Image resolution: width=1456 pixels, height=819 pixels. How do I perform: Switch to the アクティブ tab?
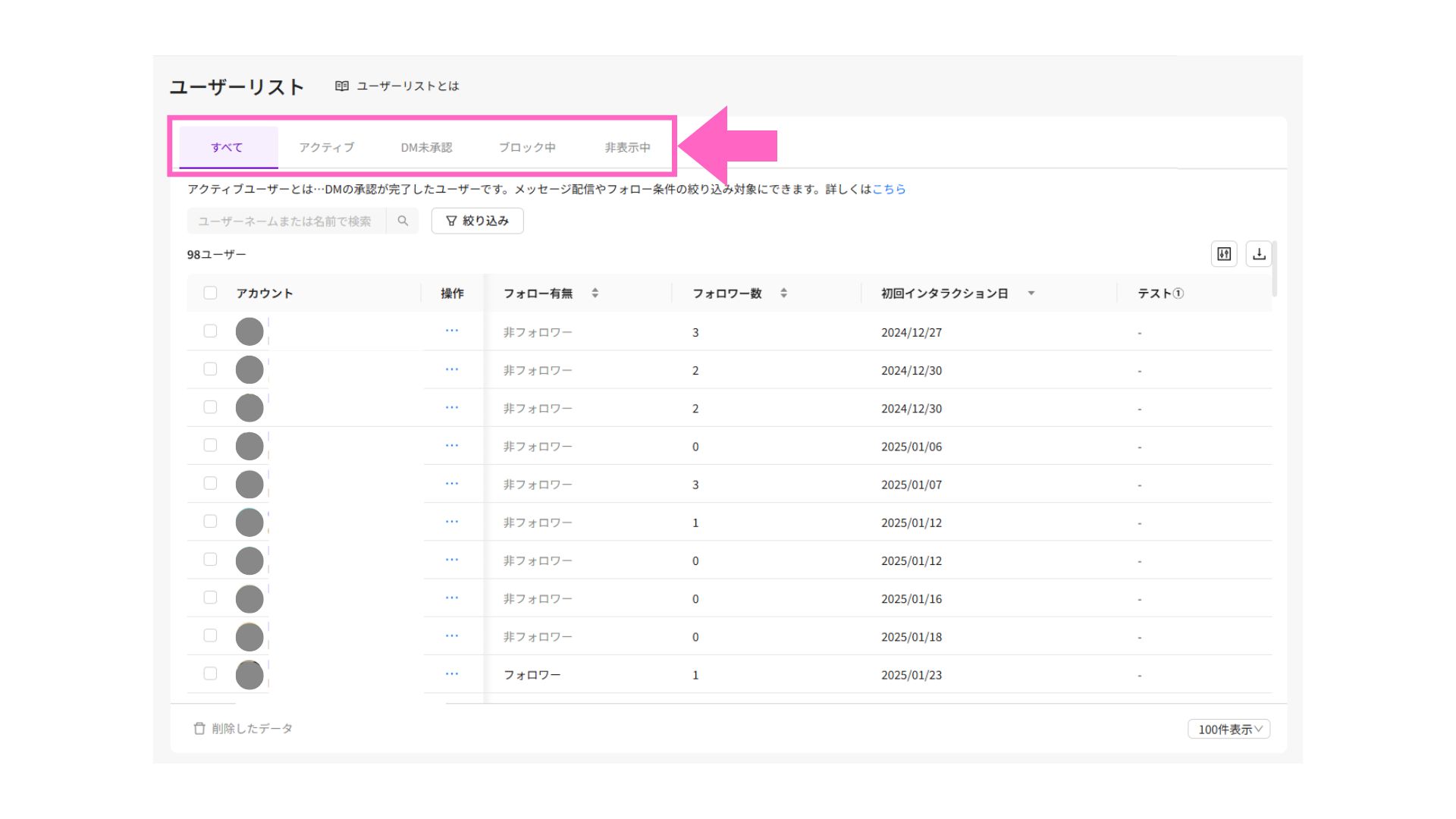click(x=326, y=147)
